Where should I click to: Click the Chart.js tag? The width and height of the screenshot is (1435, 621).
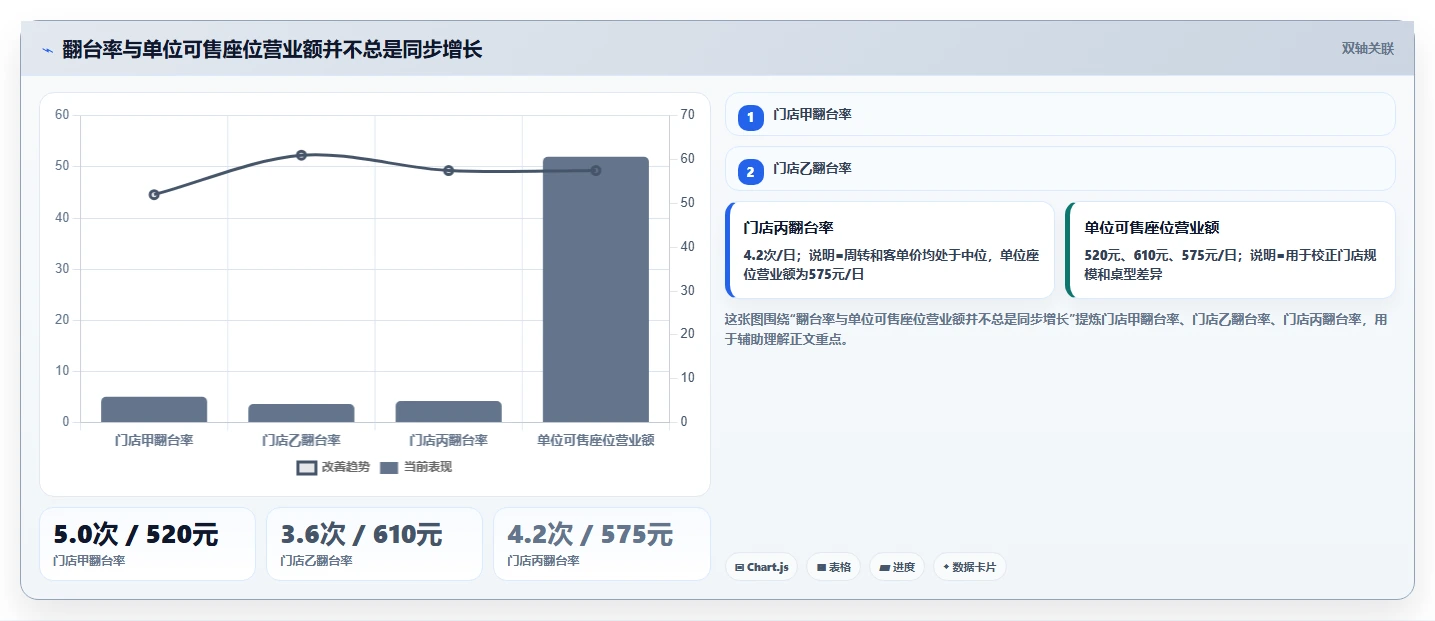(761, 567)
